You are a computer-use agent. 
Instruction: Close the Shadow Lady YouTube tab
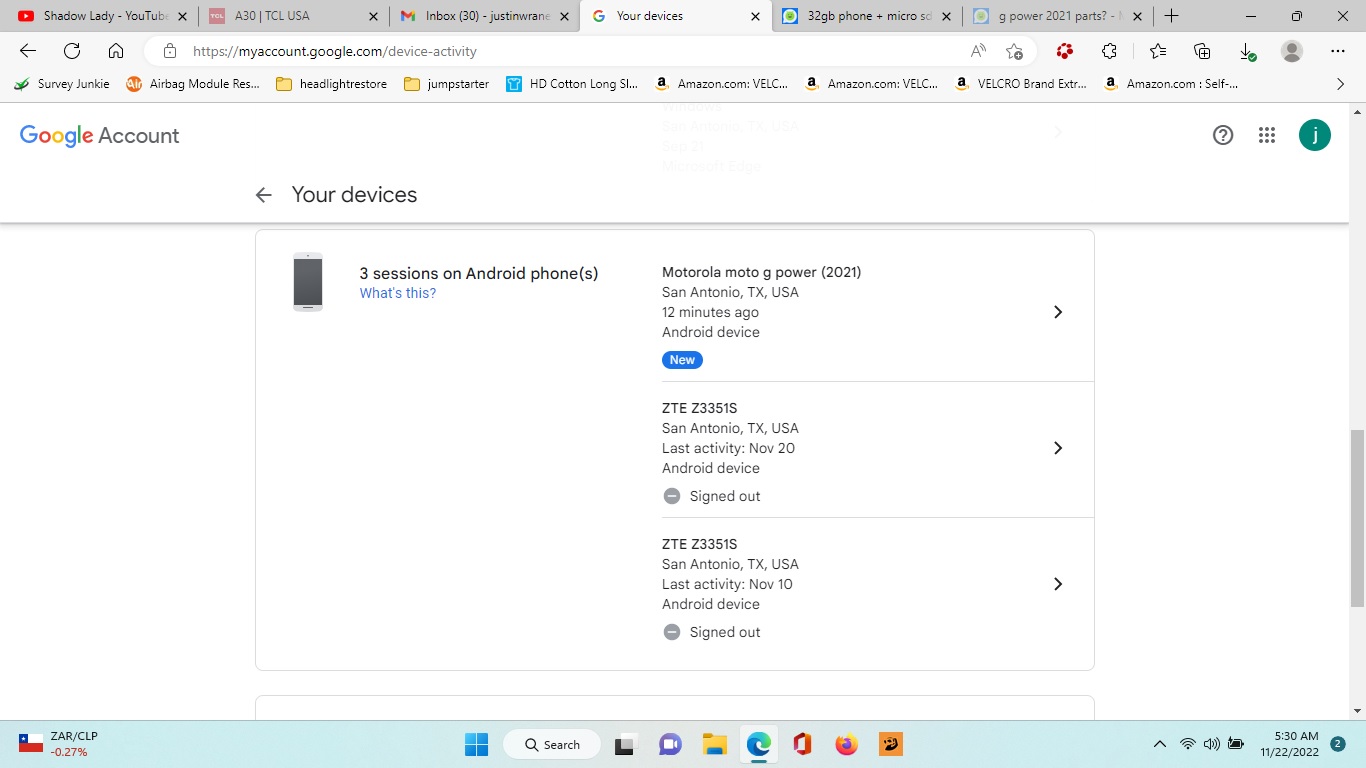tap(182, 16)
